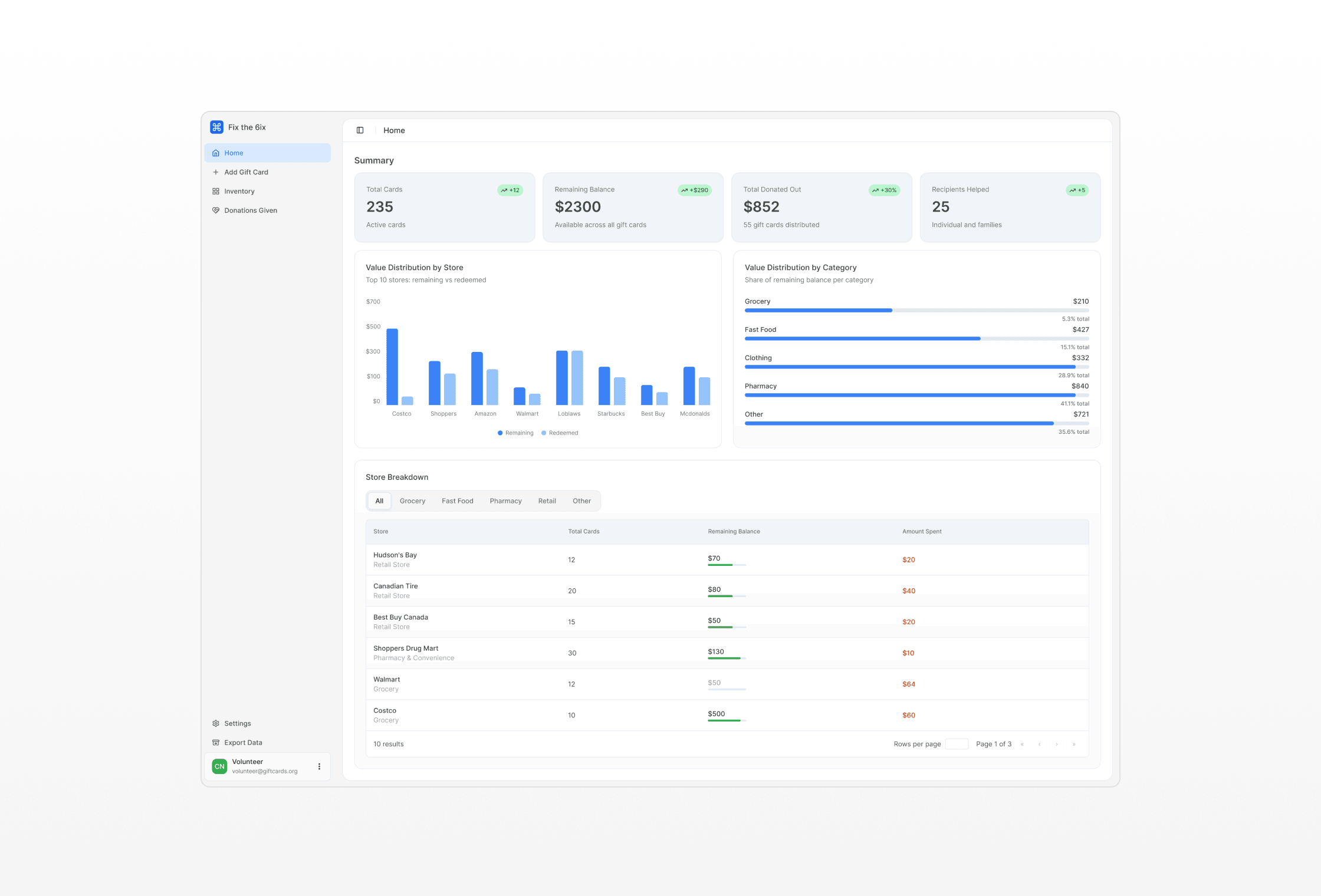Go to Inventory in the sidebar
1321x896 pixels.
(x=267, y=191)
